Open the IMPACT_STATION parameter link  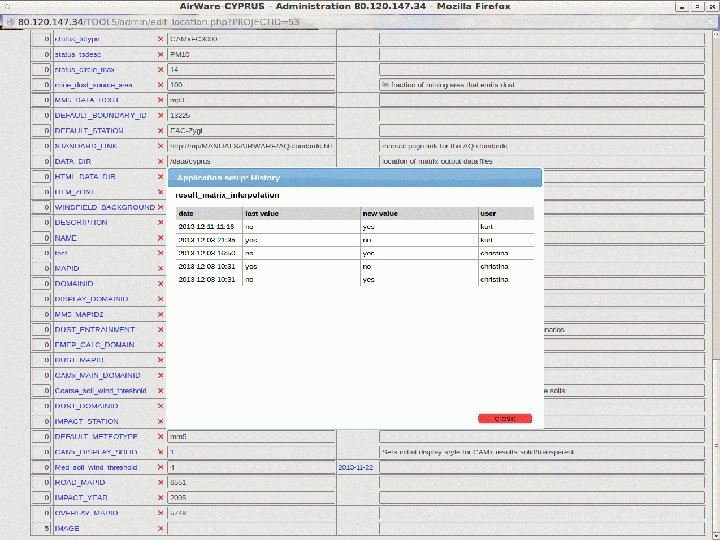(x=86, y=421)
